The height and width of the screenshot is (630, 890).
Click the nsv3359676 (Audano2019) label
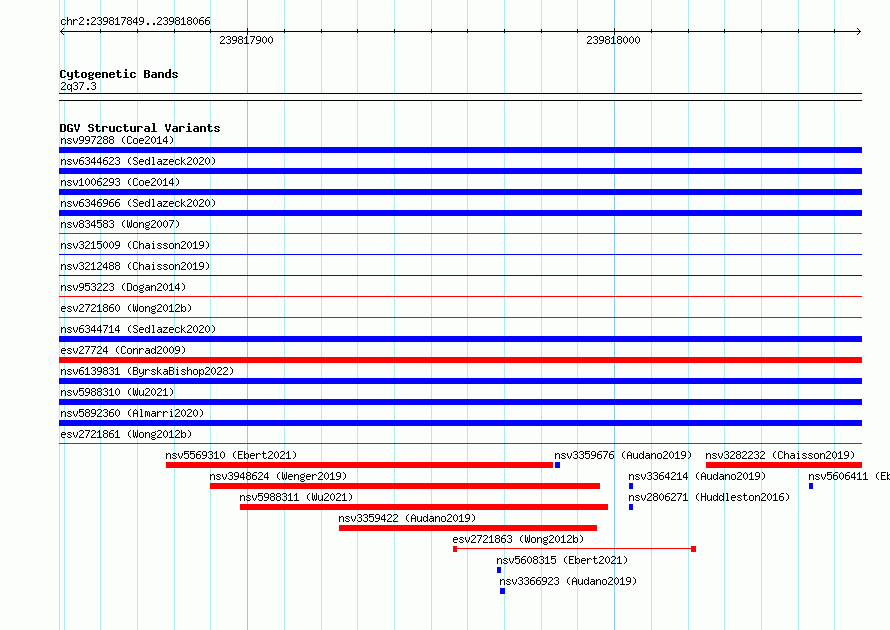(623, 455)
